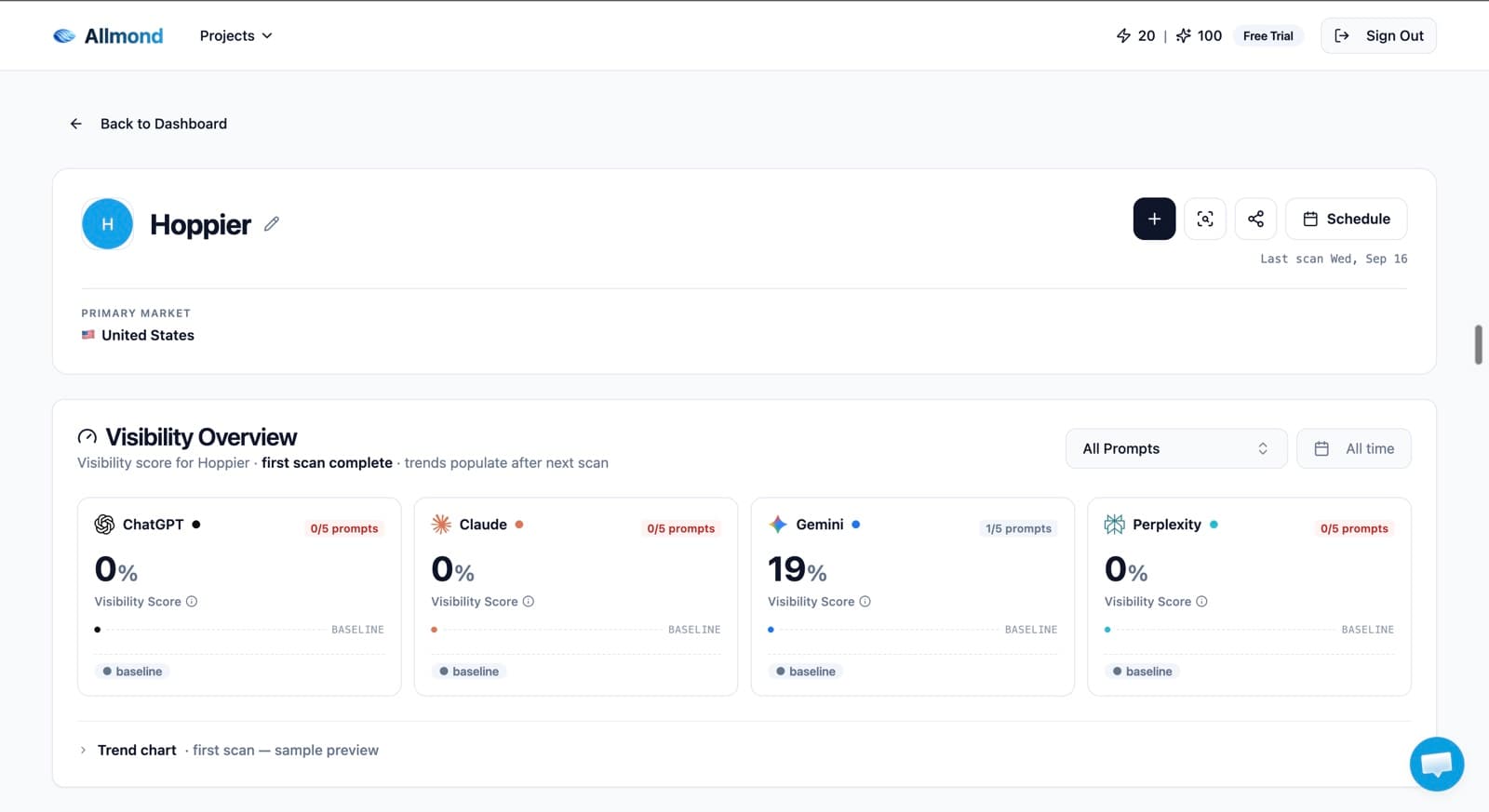Click ChatGPT baseline timeline marker dot

pos(98,630)
